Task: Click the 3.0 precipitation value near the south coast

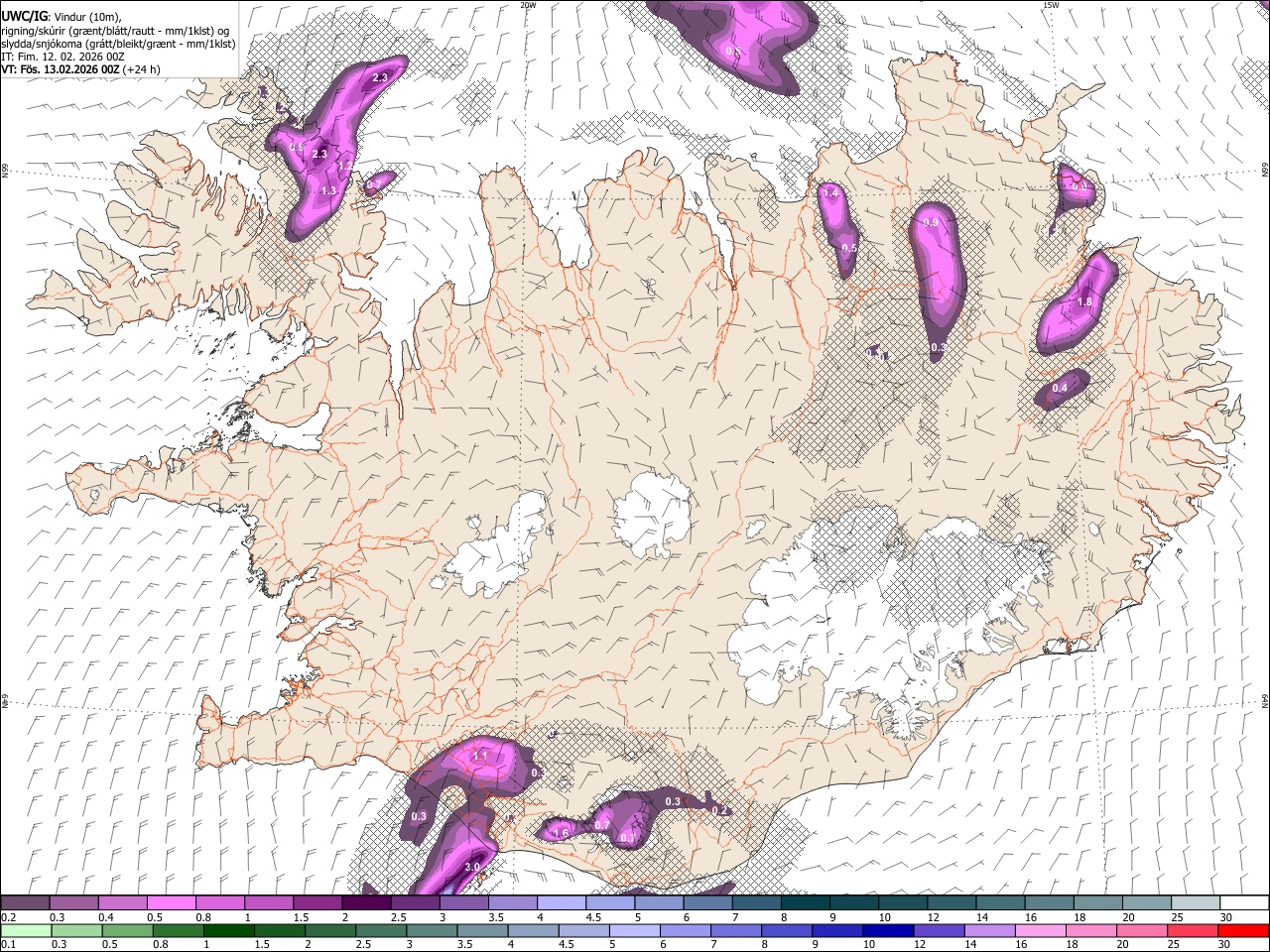Action: point(472,867)
